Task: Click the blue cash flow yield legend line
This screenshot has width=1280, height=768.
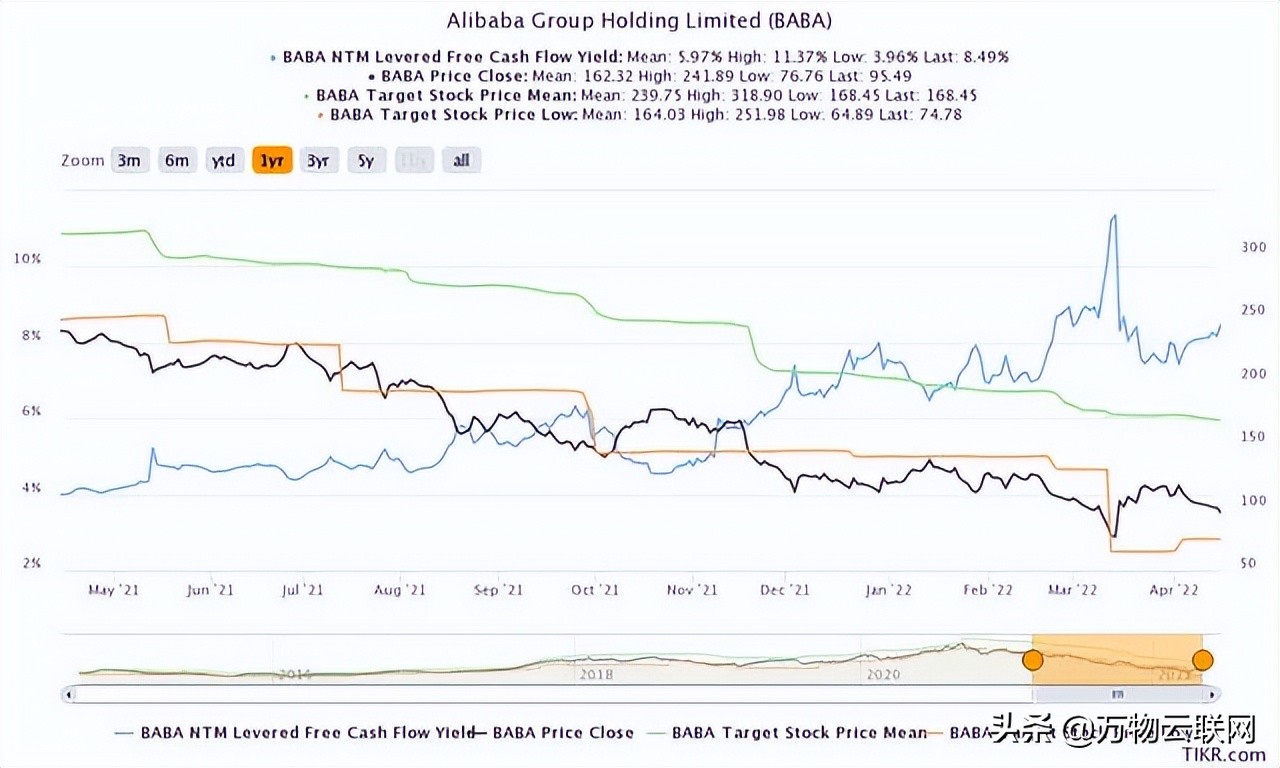Action: [x=124, y=732]
